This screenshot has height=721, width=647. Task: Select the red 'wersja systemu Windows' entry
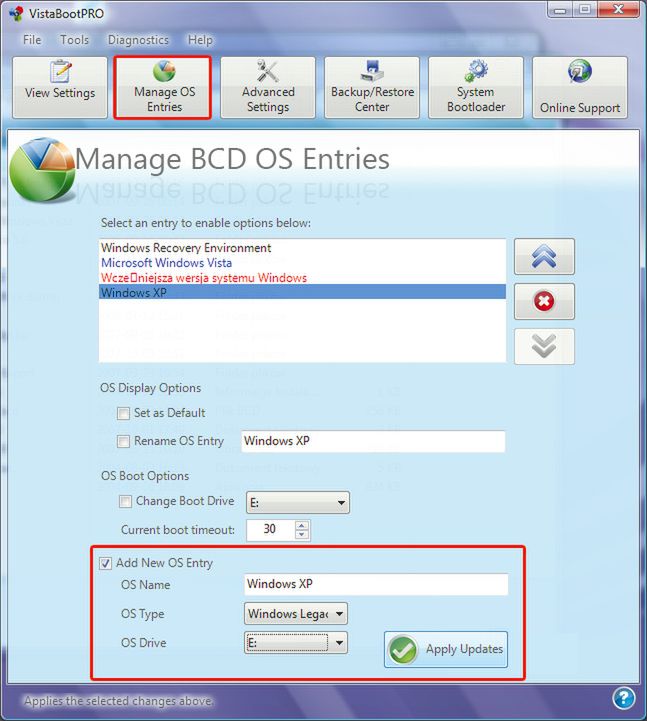302,277
